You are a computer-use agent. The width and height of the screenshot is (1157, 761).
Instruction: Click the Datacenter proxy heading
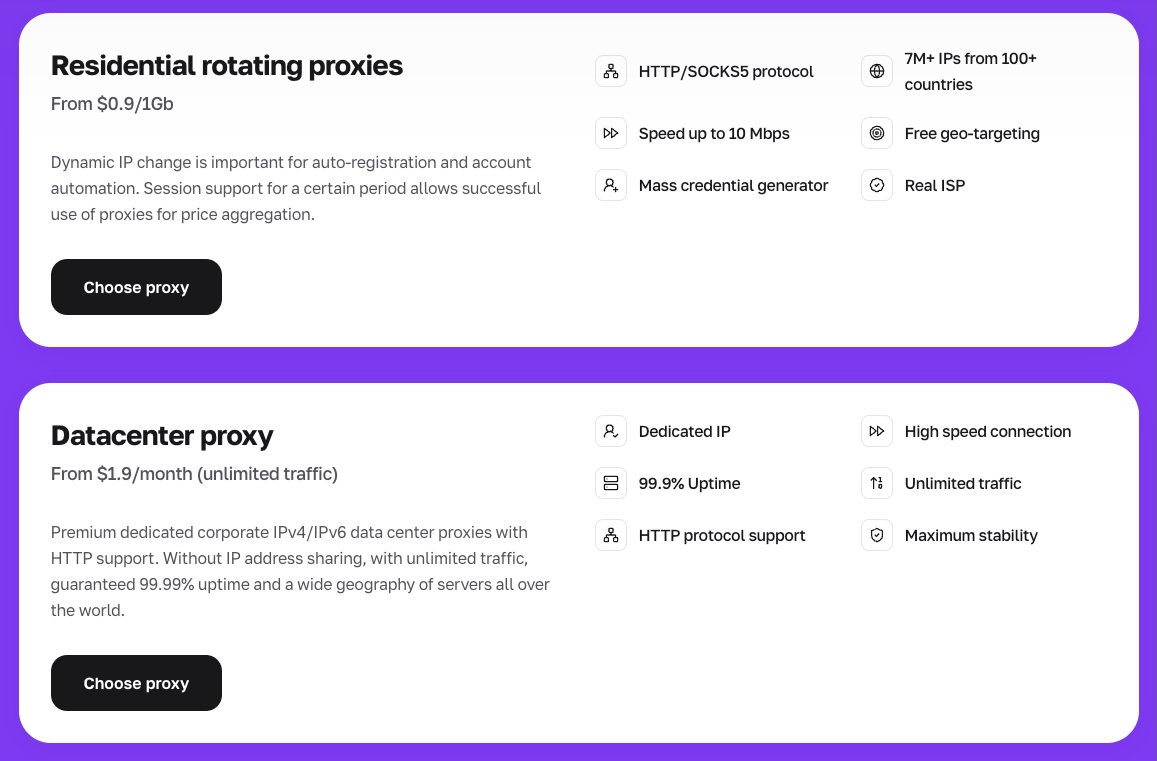tap(162, 436)
